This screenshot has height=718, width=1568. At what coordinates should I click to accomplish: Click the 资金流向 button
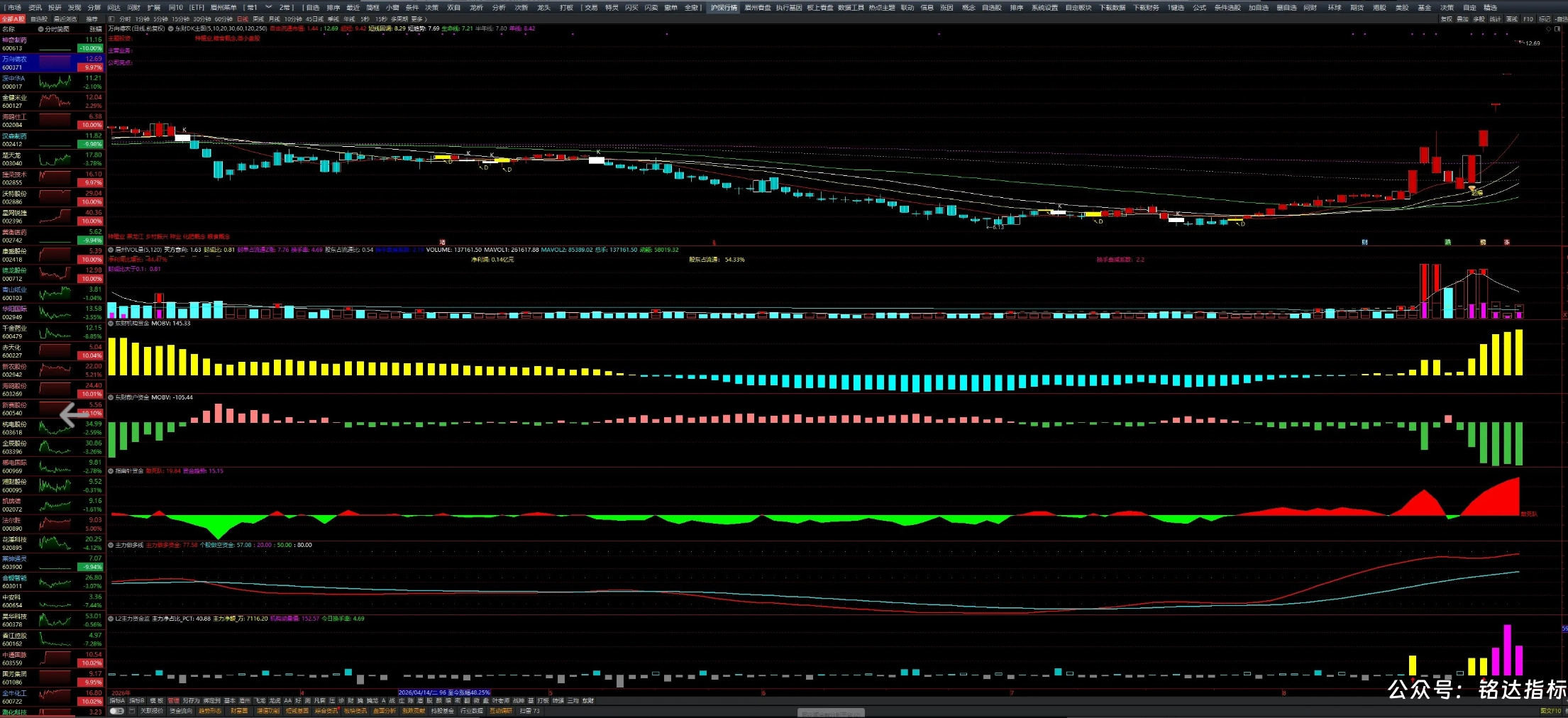click(x=181, y=711)
